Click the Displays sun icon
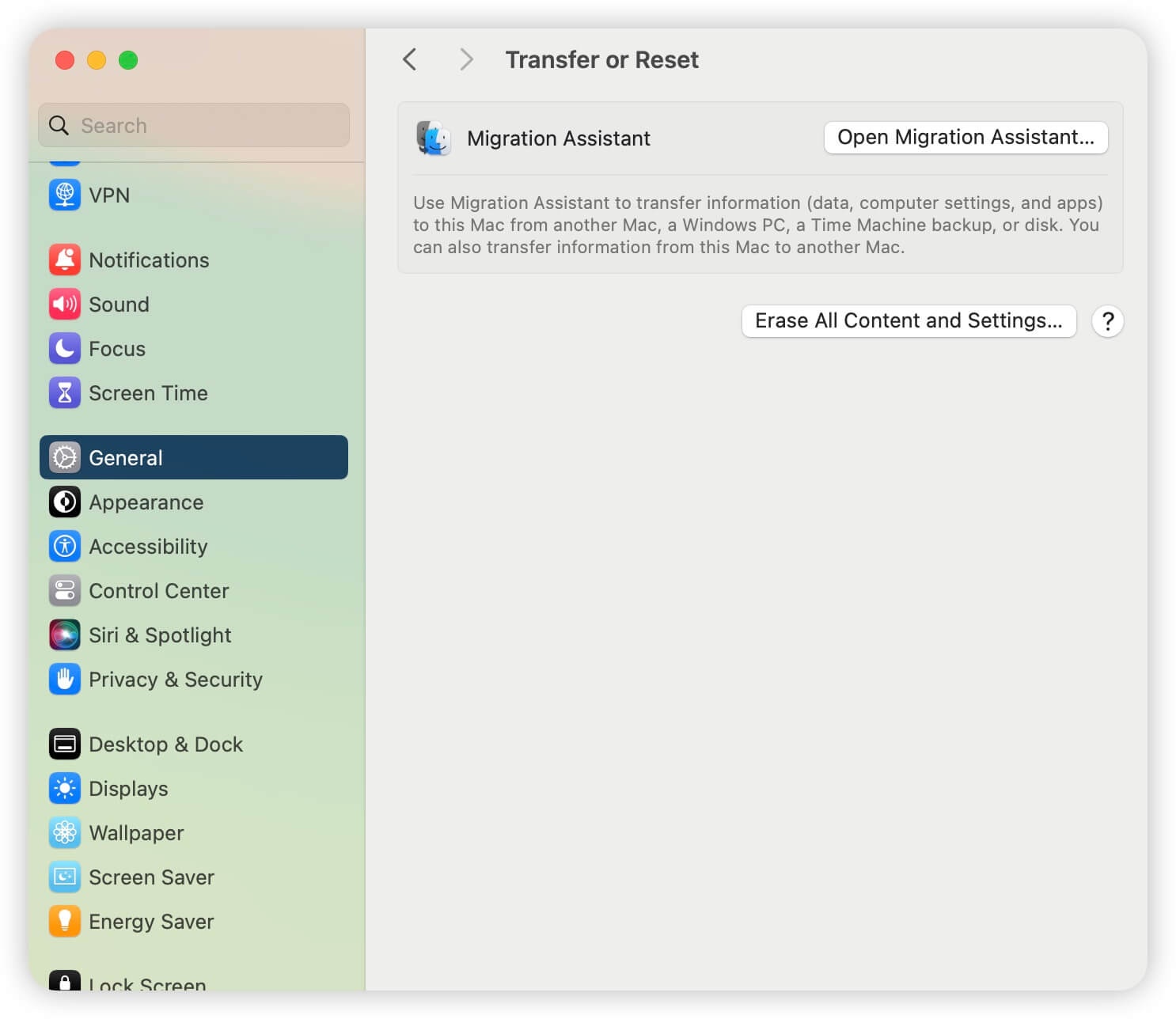This screenshot has width=1176, height=1019. coord(65,788)
